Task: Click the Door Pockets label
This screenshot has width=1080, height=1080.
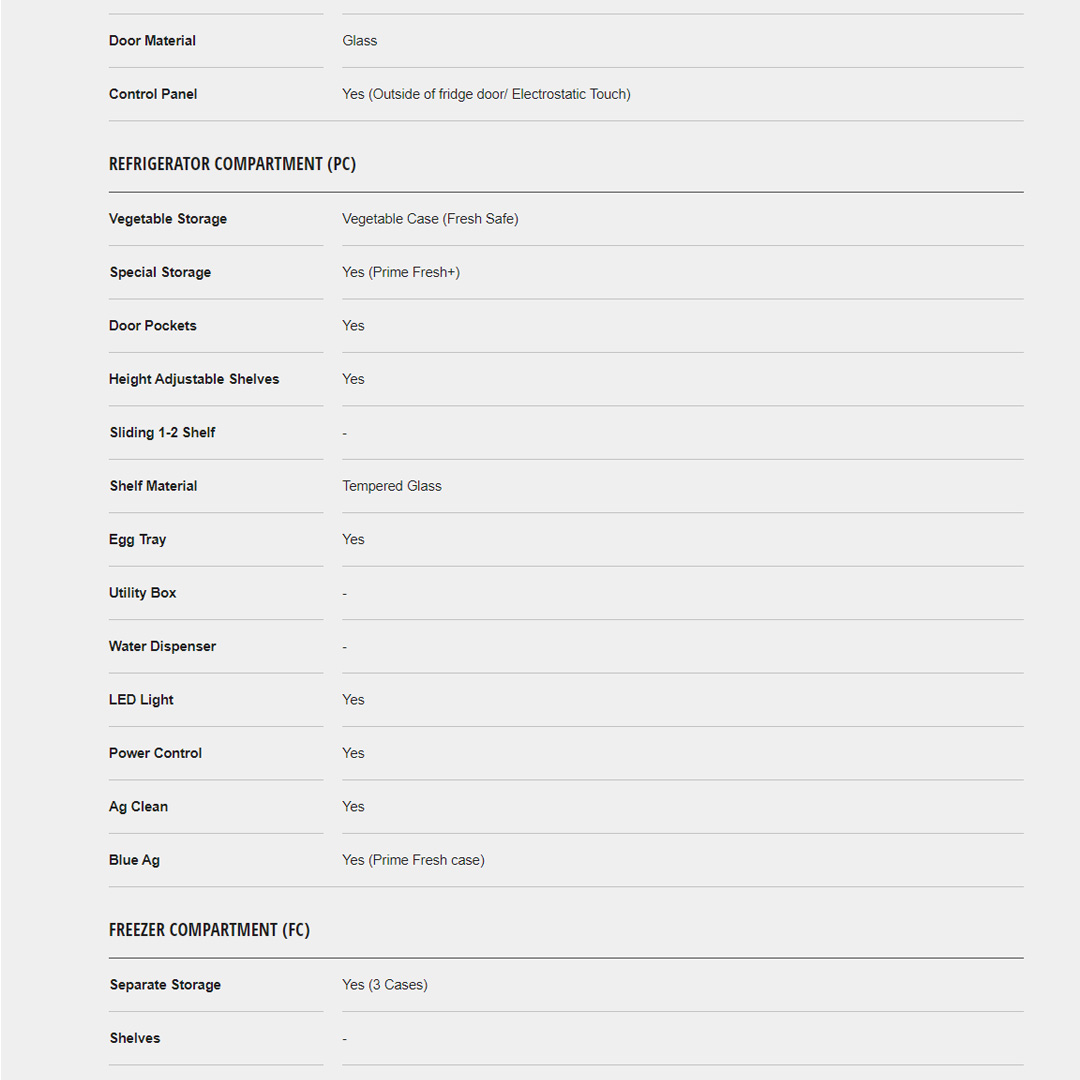Action: point(153,326)
